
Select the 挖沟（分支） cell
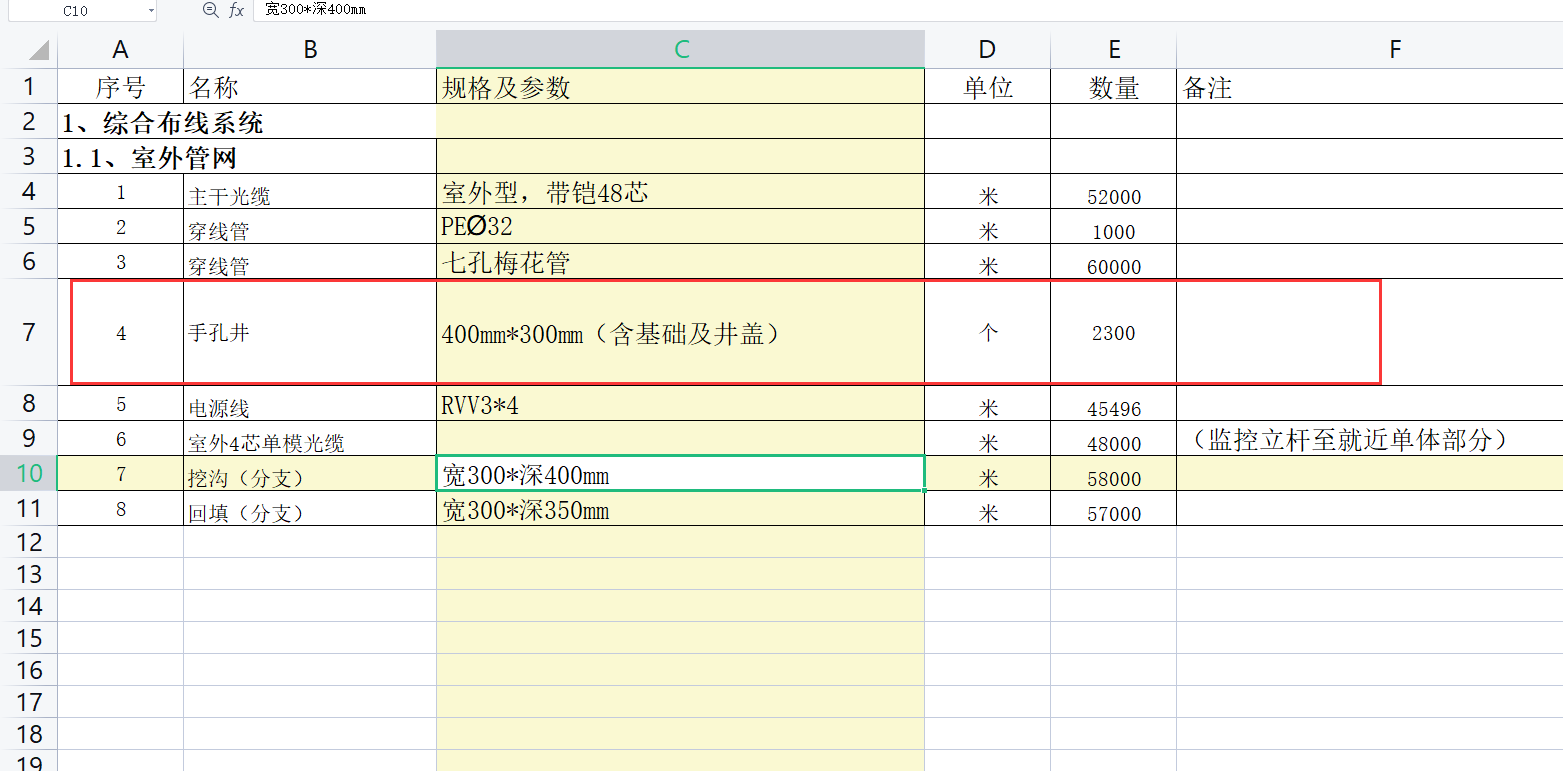pos(310,474)
